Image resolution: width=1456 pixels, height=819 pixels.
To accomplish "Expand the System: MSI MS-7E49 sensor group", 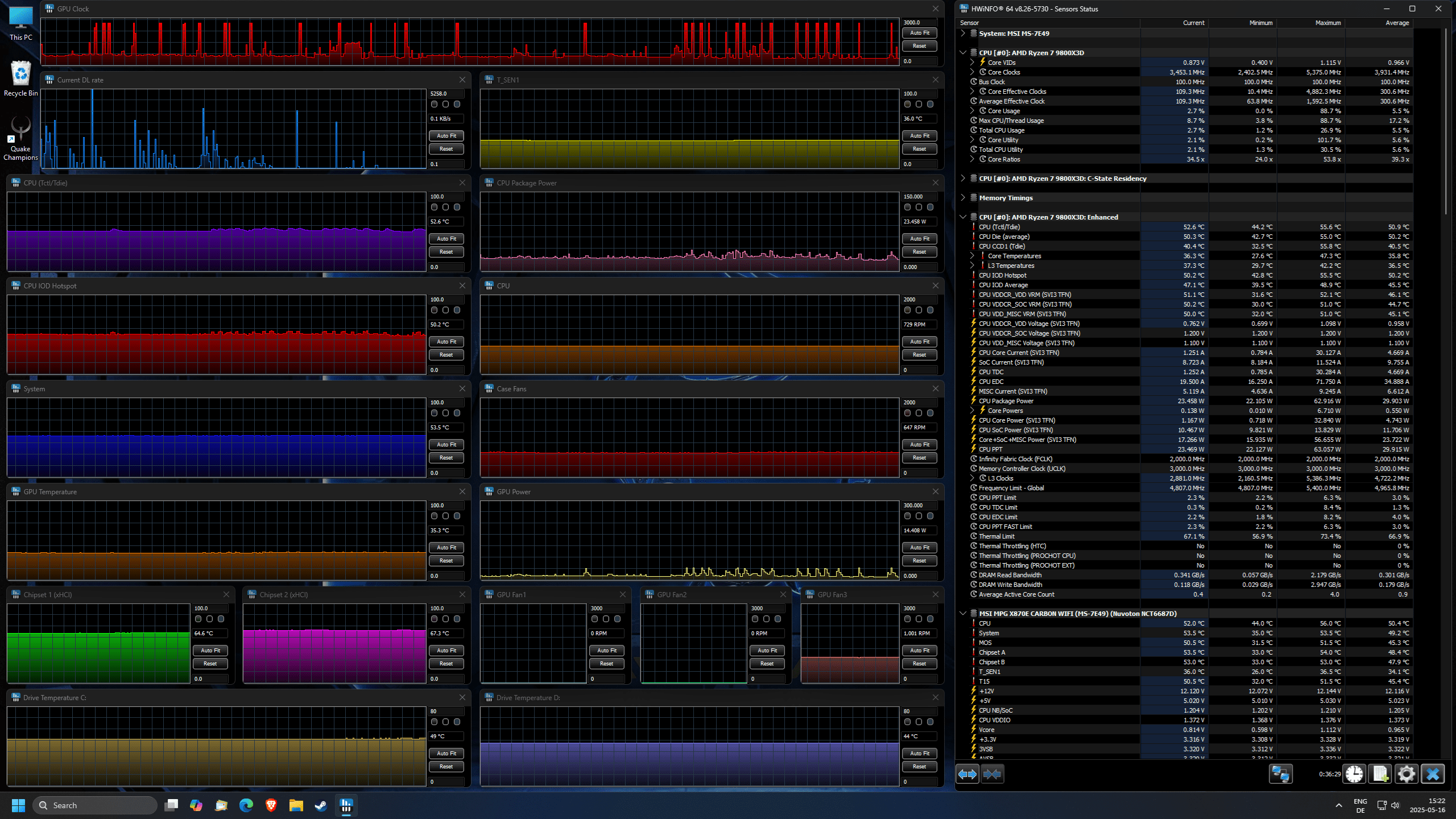I will [x=963, y=34].
